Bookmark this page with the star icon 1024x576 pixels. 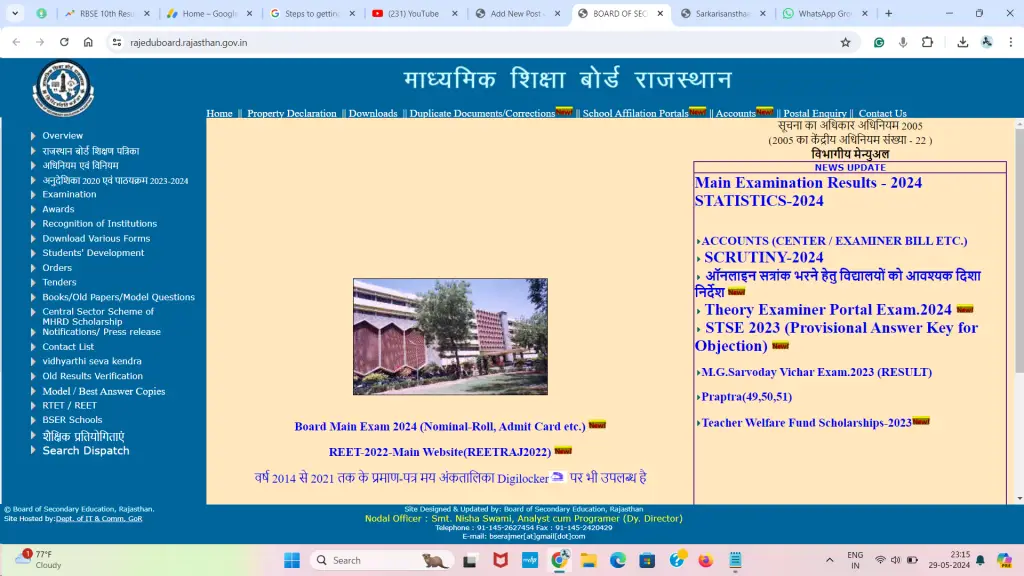click(846, 42)
